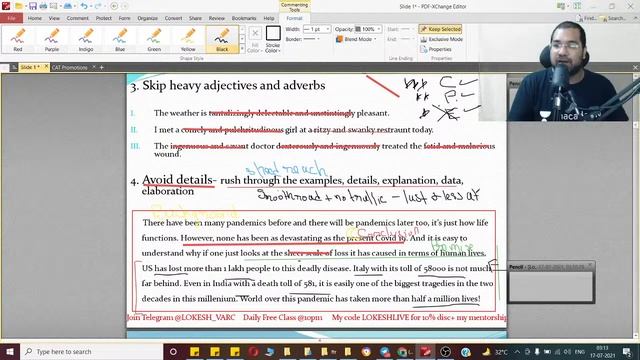Open the notification center icon

click(627, 351)
